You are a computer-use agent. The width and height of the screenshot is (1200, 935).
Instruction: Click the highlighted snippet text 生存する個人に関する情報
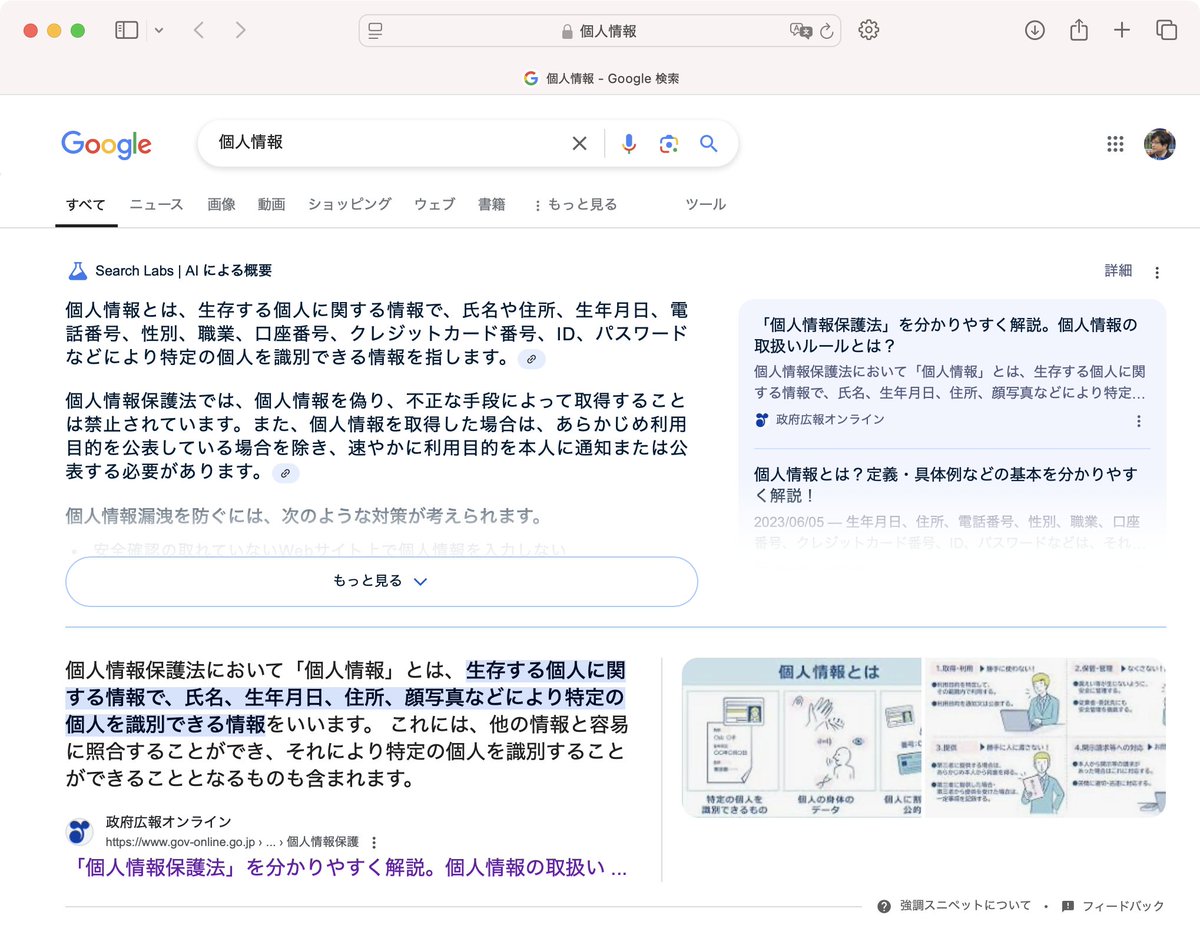[546, 670]
